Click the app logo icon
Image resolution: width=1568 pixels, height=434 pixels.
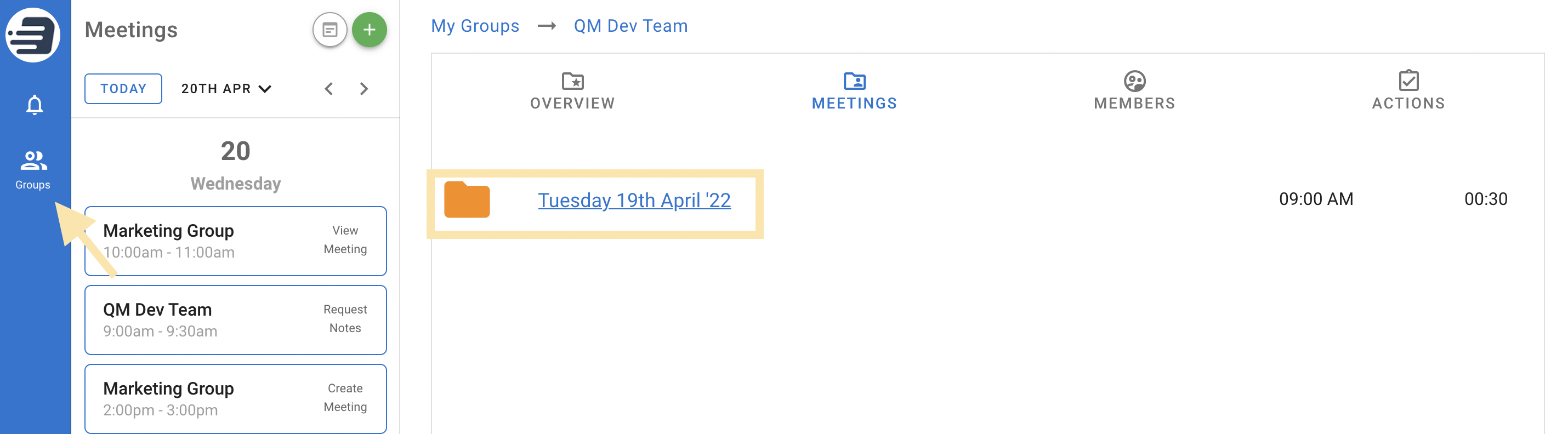coord(33,35)
